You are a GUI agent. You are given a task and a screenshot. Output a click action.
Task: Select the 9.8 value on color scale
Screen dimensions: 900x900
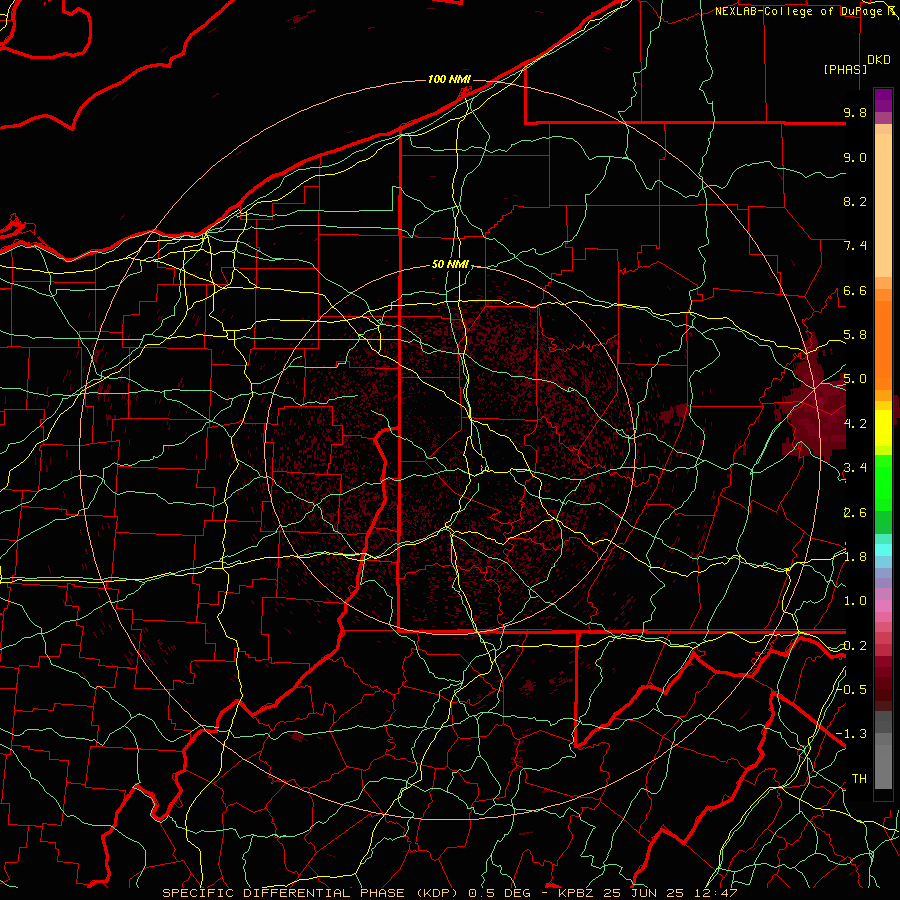click(x=855, y=112)
